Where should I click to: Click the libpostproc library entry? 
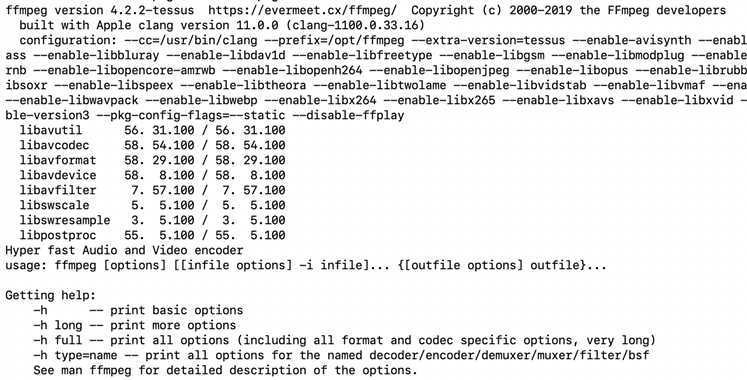click(x=152, y=235)
